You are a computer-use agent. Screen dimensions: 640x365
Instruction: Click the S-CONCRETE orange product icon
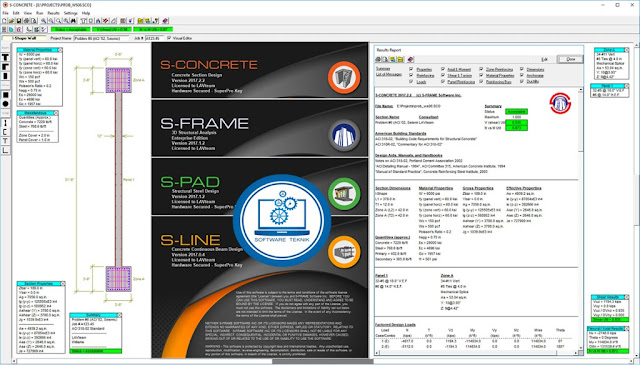pyautogui.click(x=344, y=77)
